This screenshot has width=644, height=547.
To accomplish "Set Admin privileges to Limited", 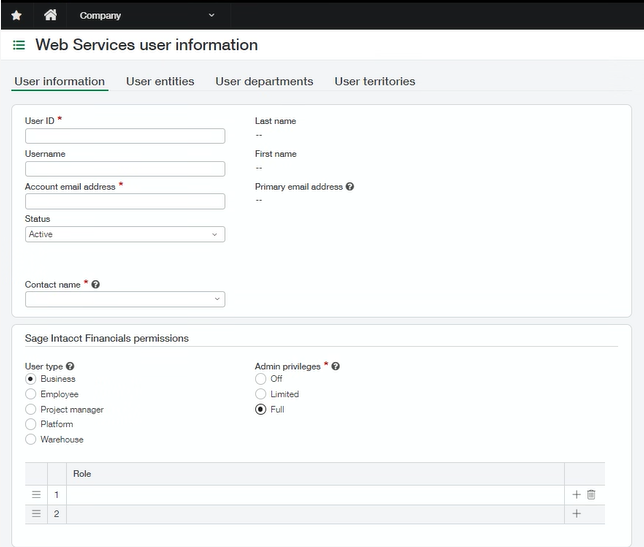I will click(x=260, y=394).
